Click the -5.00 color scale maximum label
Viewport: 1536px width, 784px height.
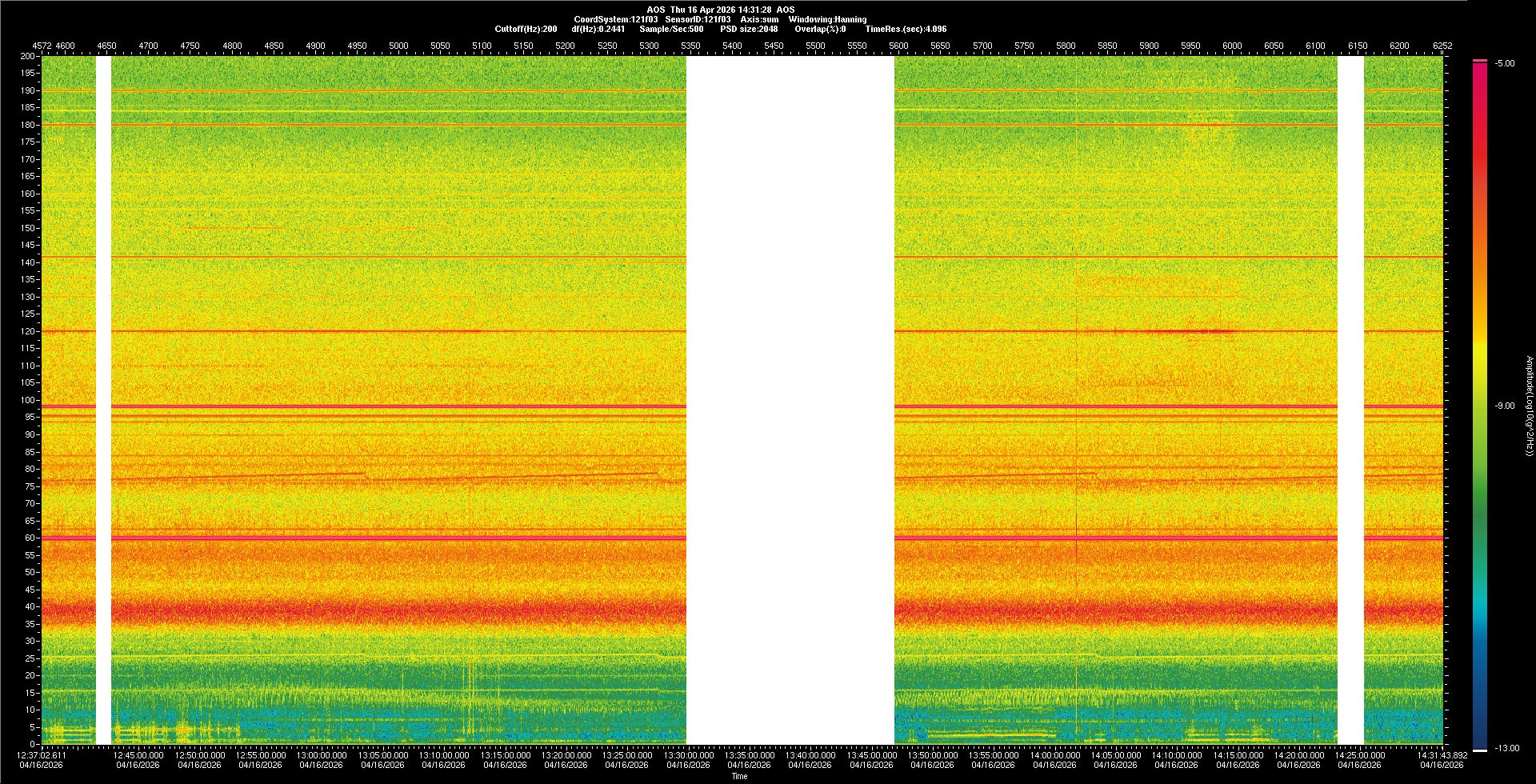[x=1505, y=64]
